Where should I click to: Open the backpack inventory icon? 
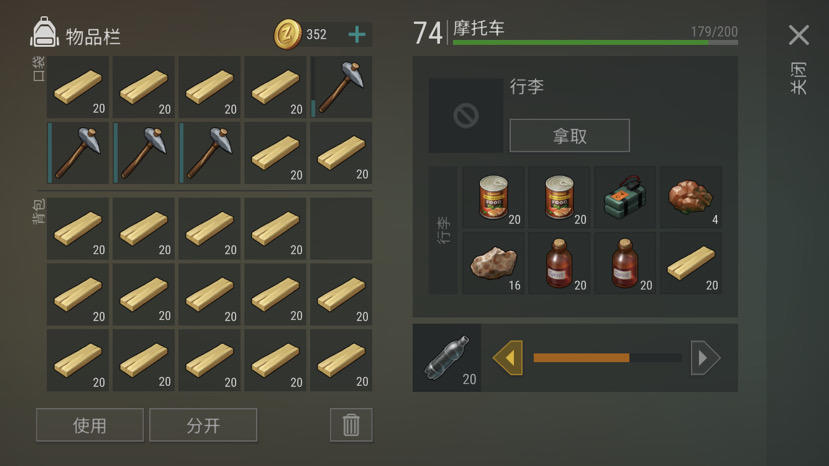[x=44, y=32]
